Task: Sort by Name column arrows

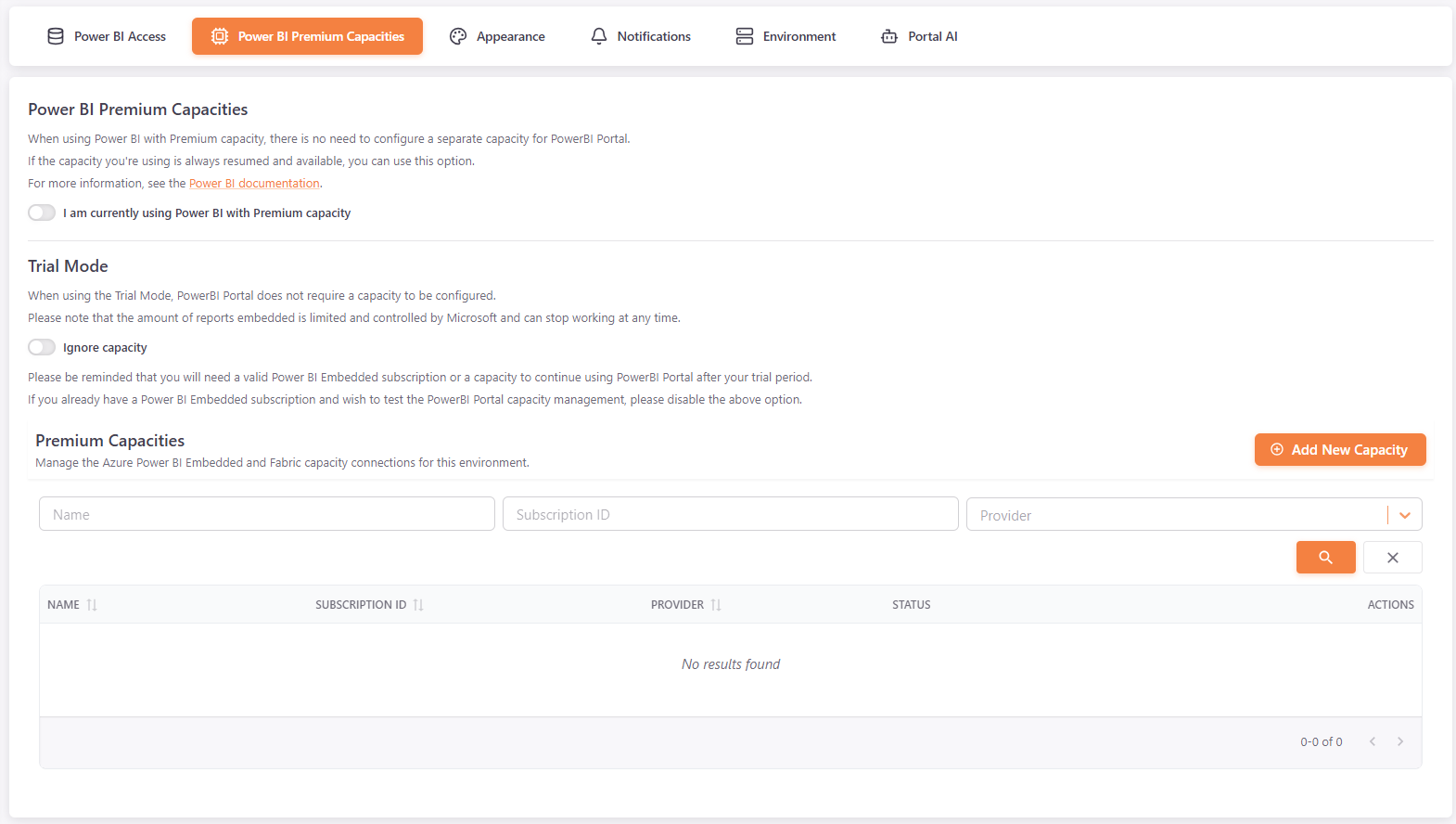Action: [92, 605]
